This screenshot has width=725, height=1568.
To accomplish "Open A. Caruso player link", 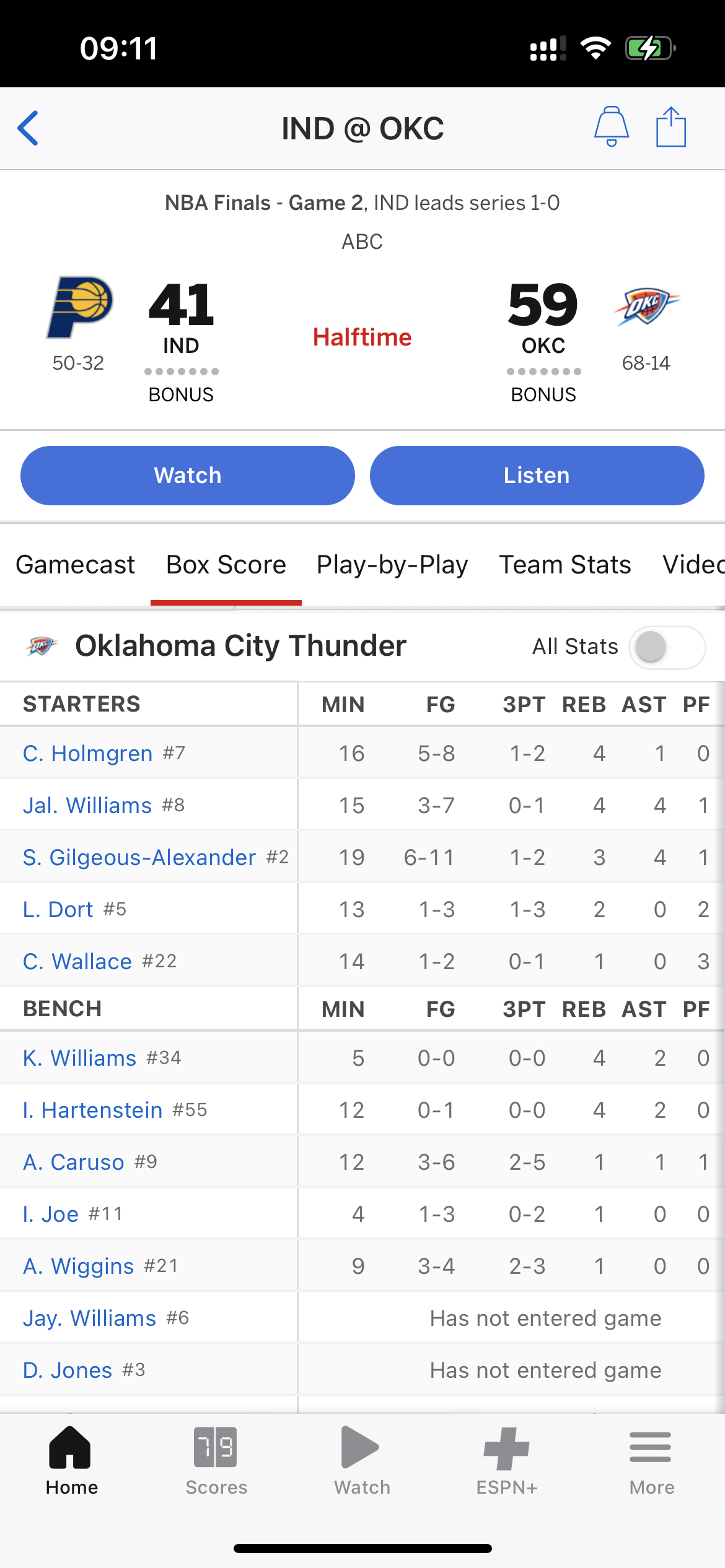I will (x=74, y=1162).
